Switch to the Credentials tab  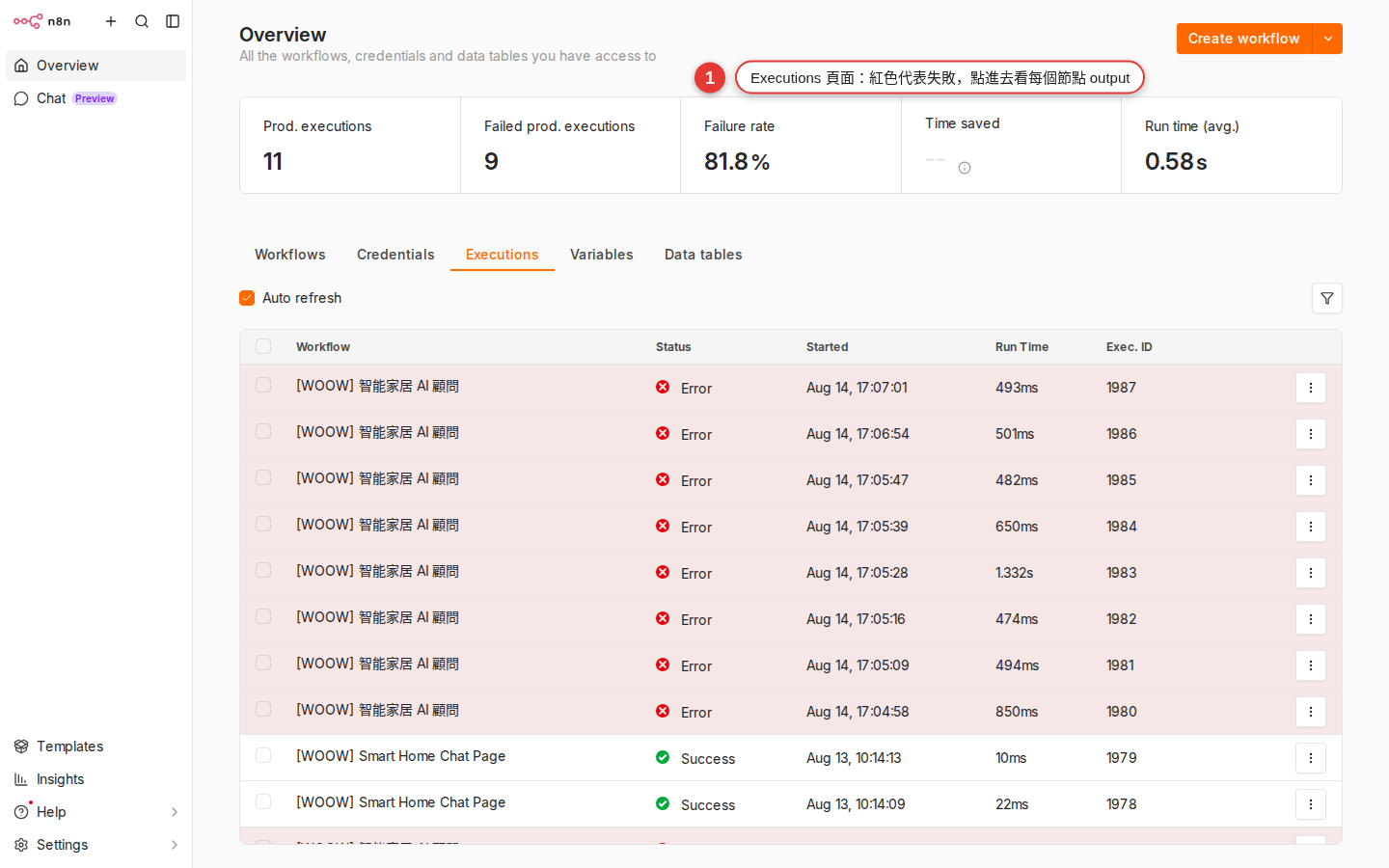click(395, 255)
